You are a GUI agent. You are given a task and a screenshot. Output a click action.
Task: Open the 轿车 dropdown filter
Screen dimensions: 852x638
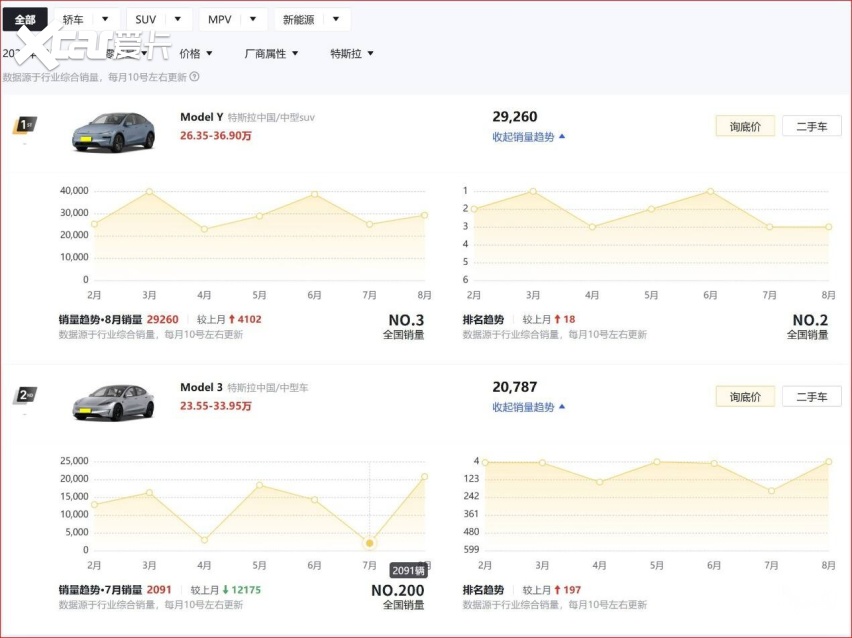[85, 20]
